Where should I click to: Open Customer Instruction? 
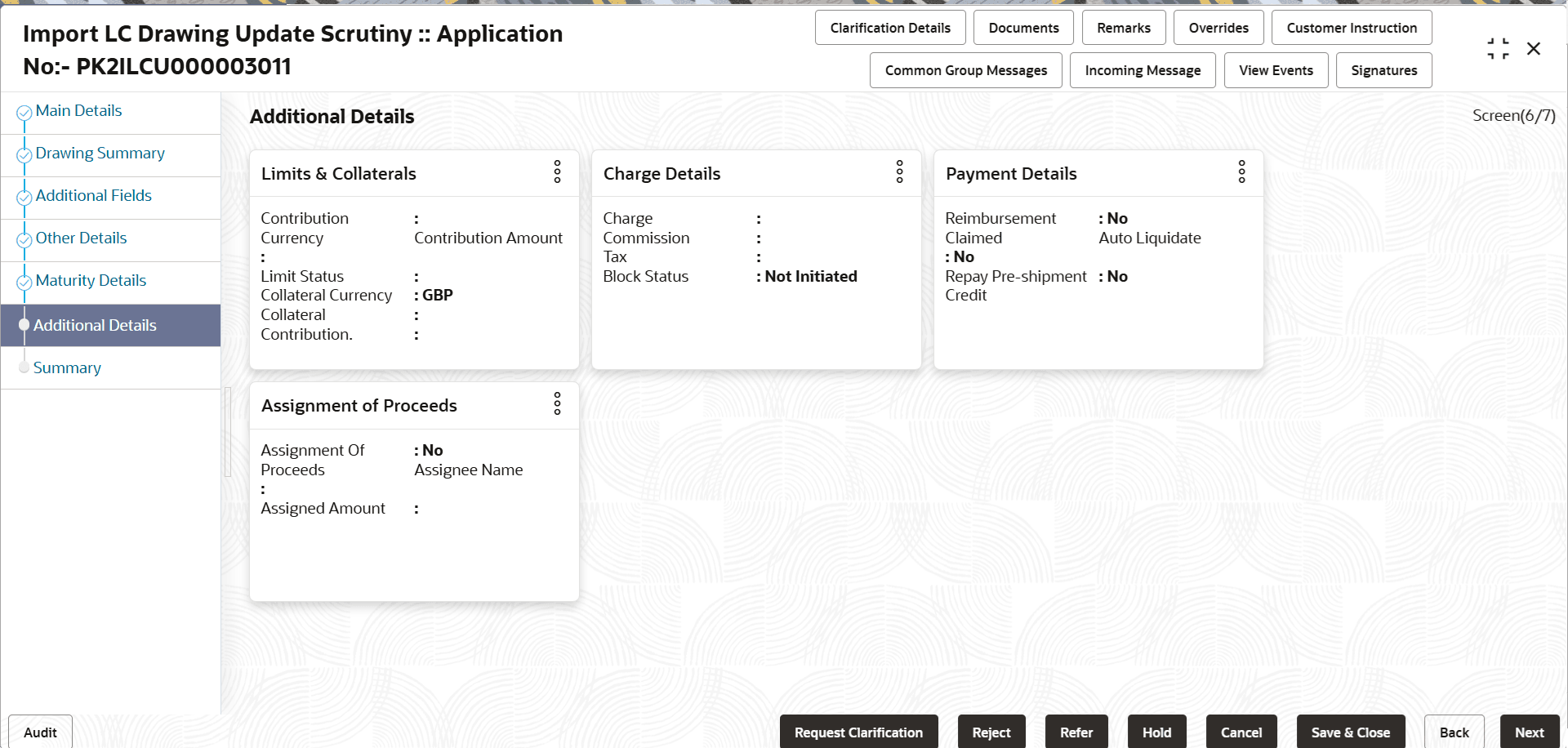point(1352,28)
